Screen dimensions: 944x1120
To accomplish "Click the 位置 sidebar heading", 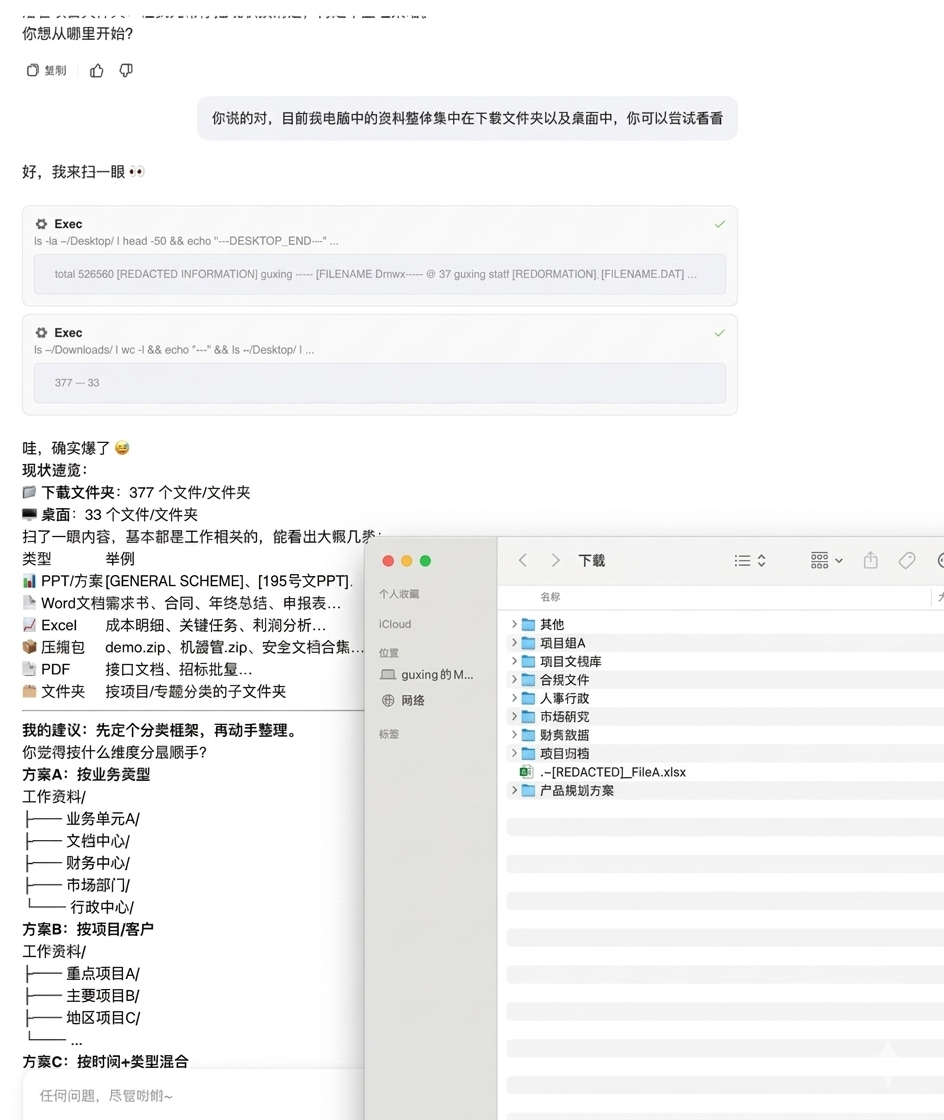I will point(389,653).
